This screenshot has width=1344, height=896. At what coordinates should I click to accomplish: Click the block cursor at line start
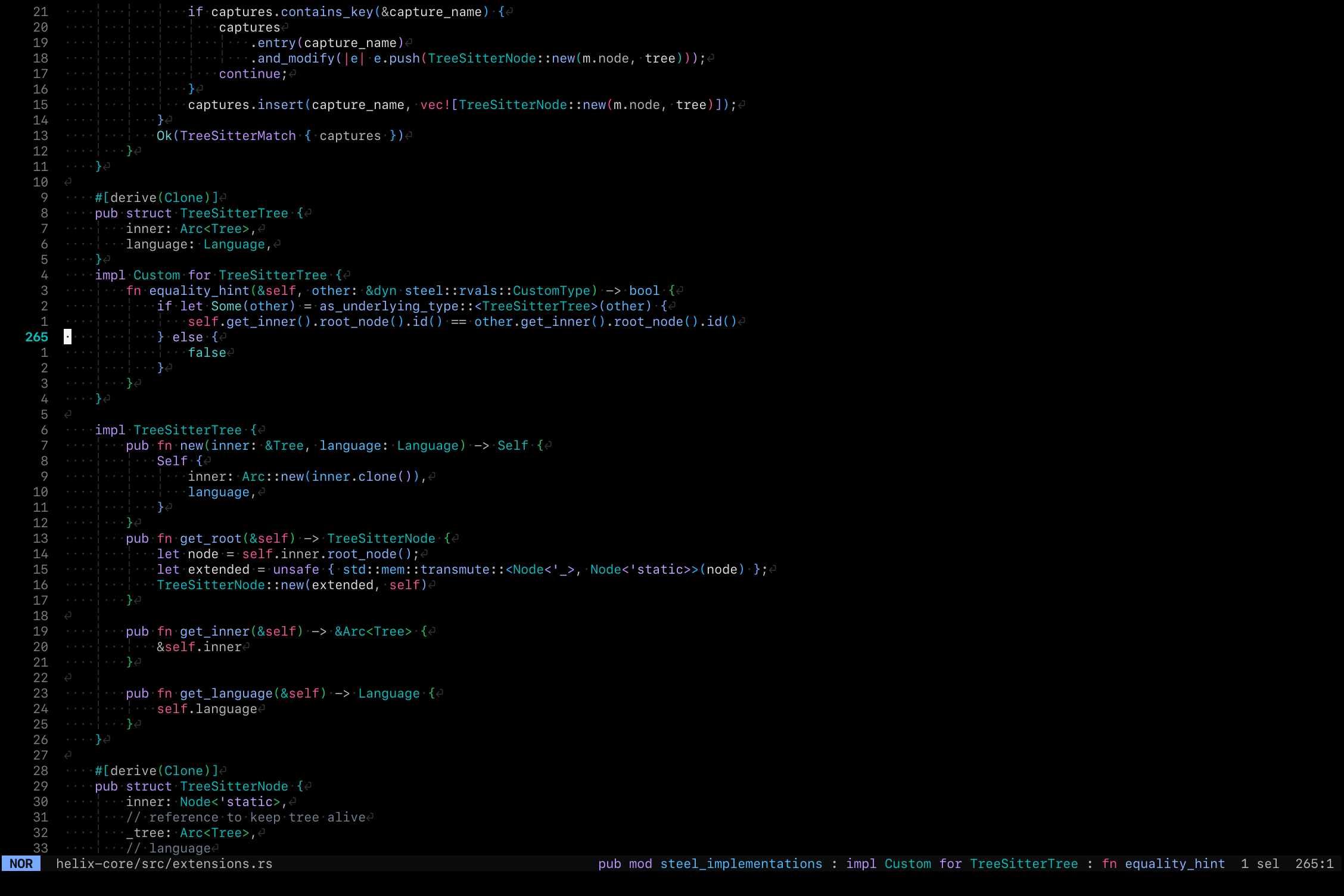click(67, 337)
